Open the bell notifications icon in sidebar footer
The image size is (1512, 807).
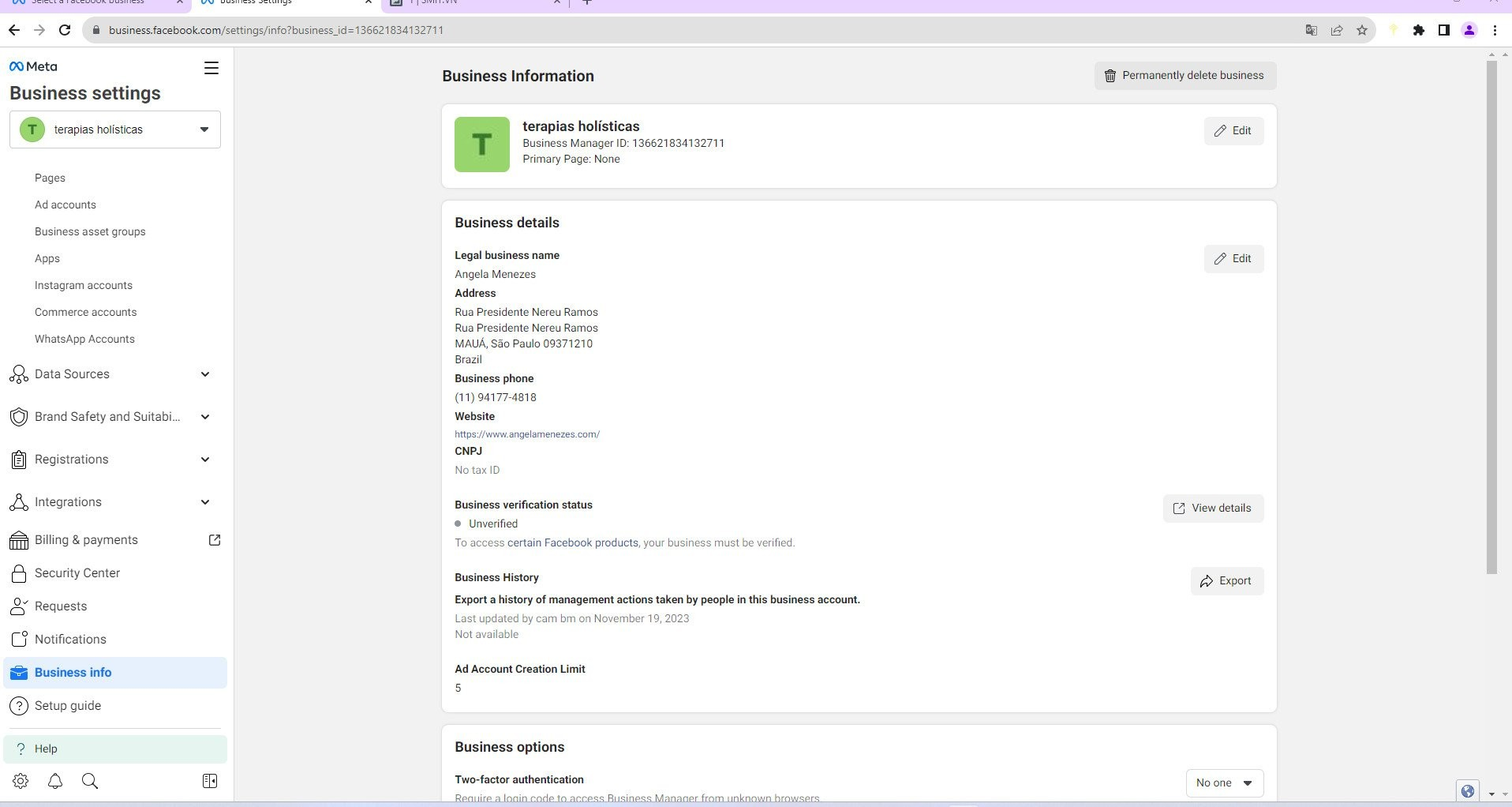(x=55, y=781)
